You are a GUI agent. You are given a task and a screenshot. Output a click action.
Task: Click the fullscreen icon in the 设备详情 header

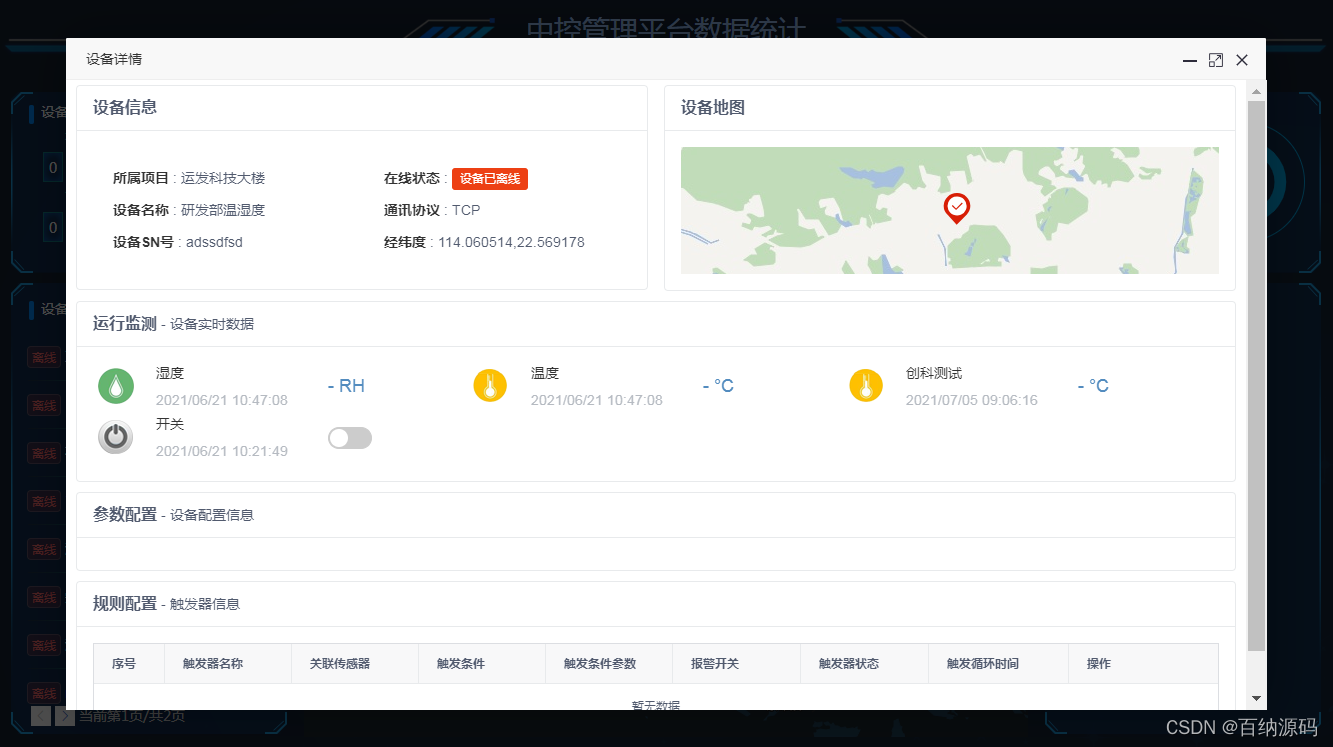point(1215,60)
